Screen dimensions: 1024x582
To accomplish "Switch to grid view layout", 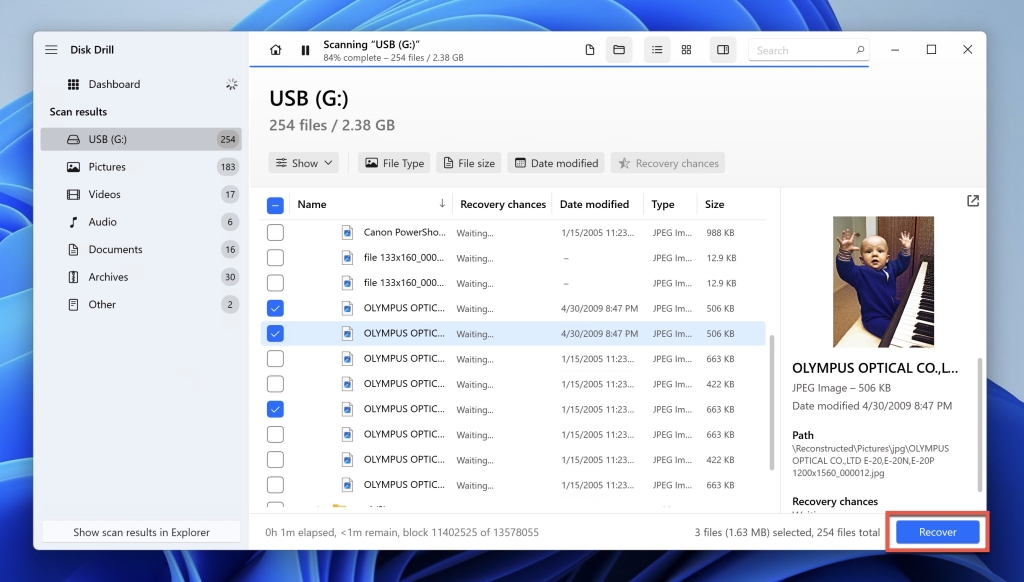I will [686, 49].
